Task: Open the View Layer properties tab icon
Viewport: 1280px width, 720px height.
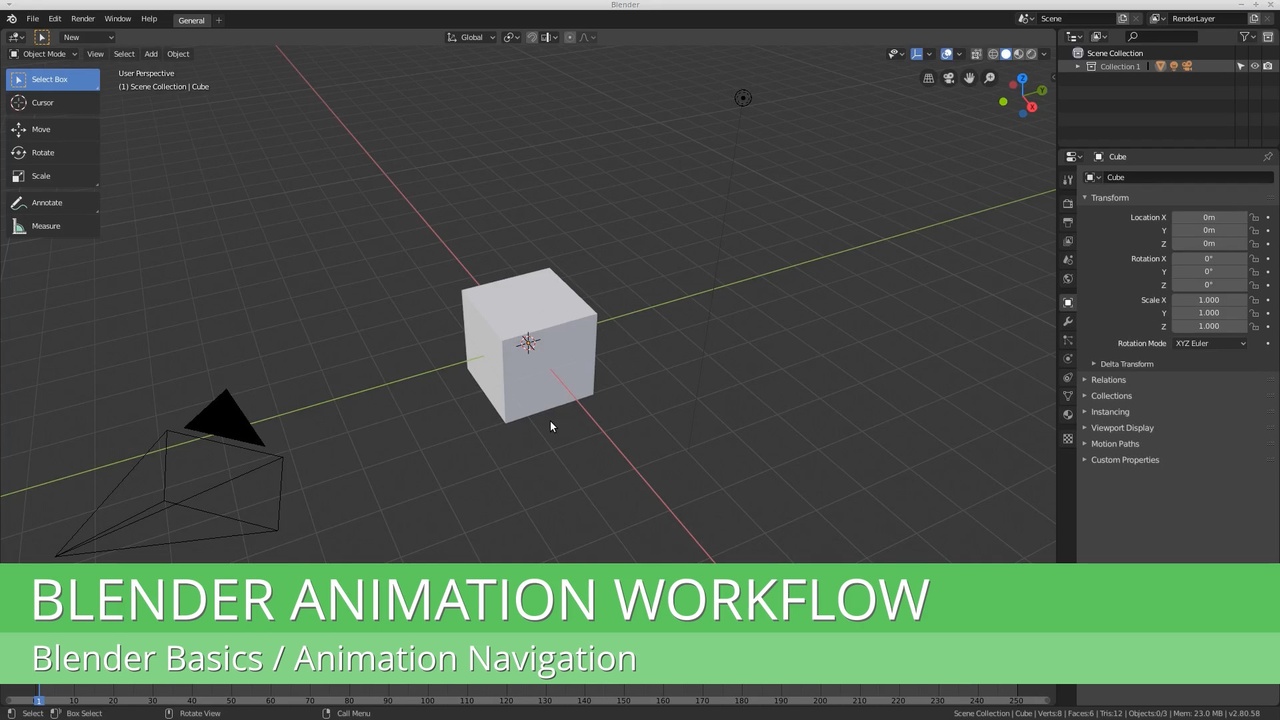Action: click(x=1068, y=241)
